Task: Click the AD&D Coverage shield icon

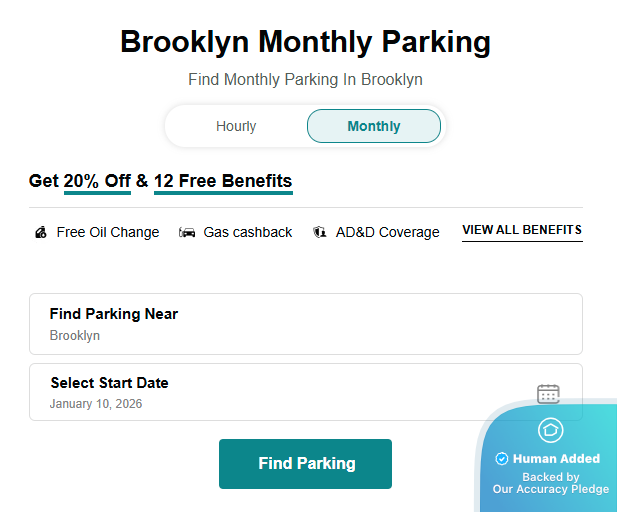Action: (x=320, y=232)
